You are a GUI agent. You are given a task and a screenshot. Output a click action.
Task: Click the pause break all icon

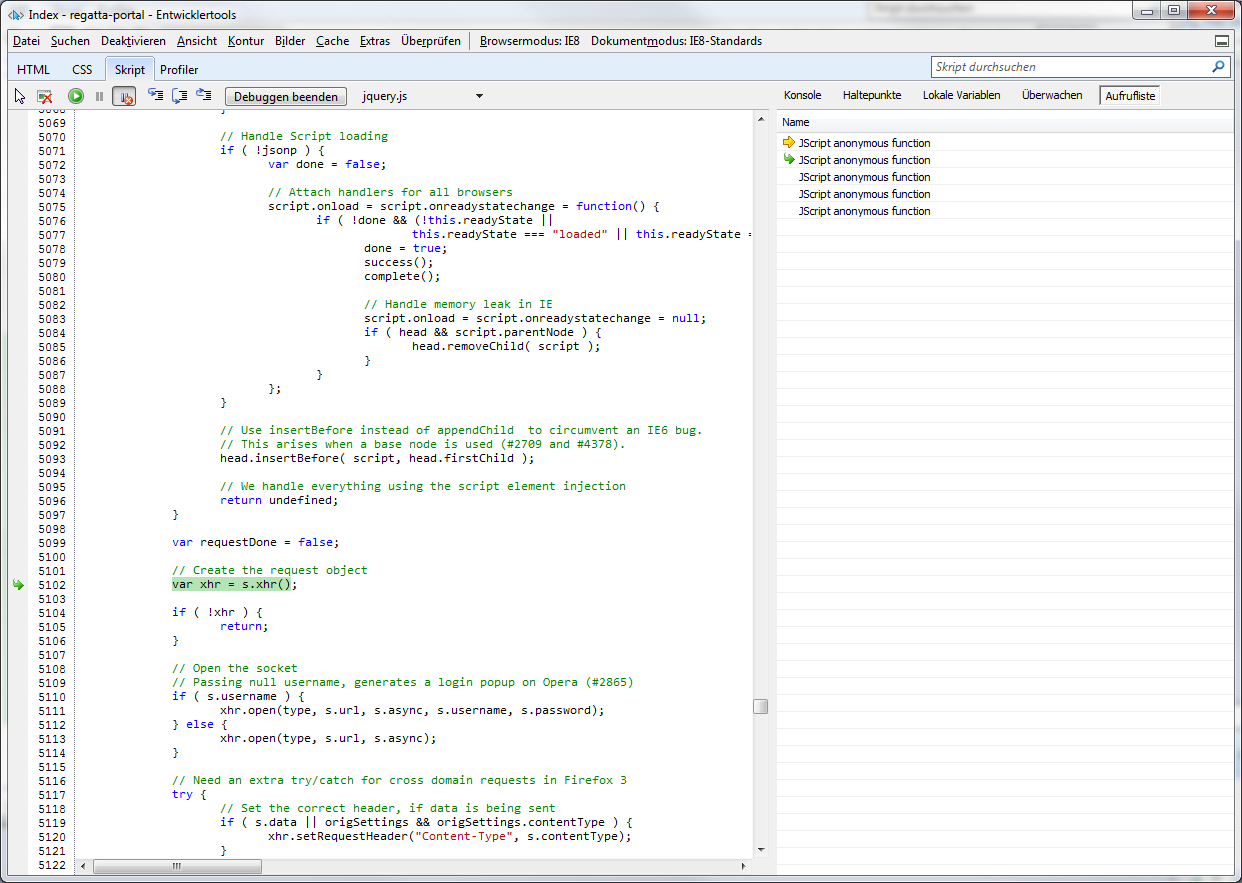click(99, 96)
